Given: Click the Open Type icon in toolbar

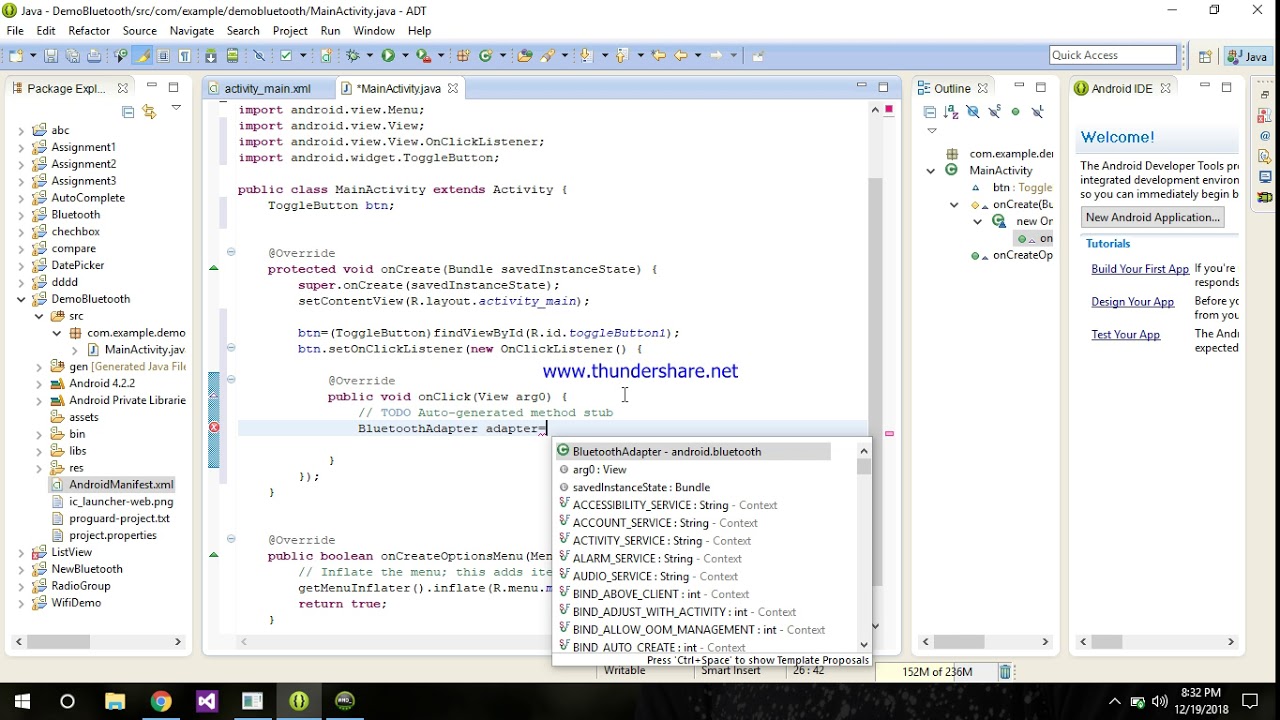Looking at the screenshot, I should [524, 56].
